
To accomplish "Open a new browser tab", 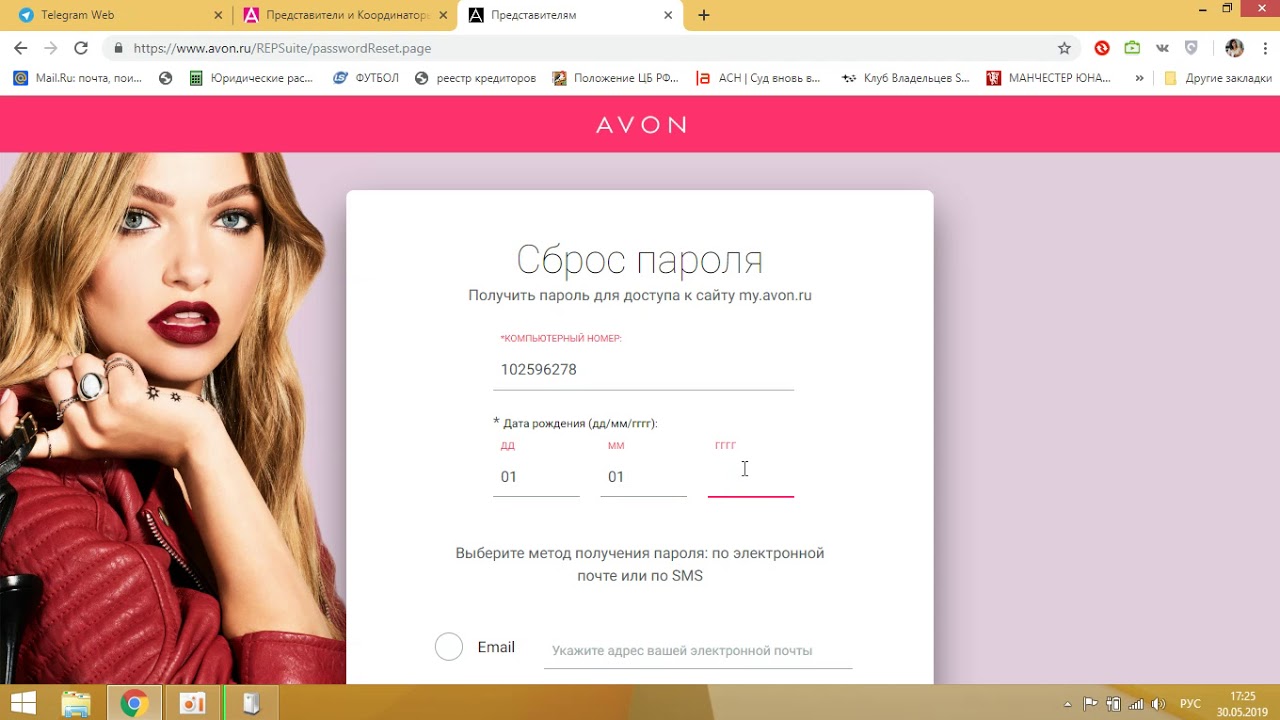I will (704, 15).
